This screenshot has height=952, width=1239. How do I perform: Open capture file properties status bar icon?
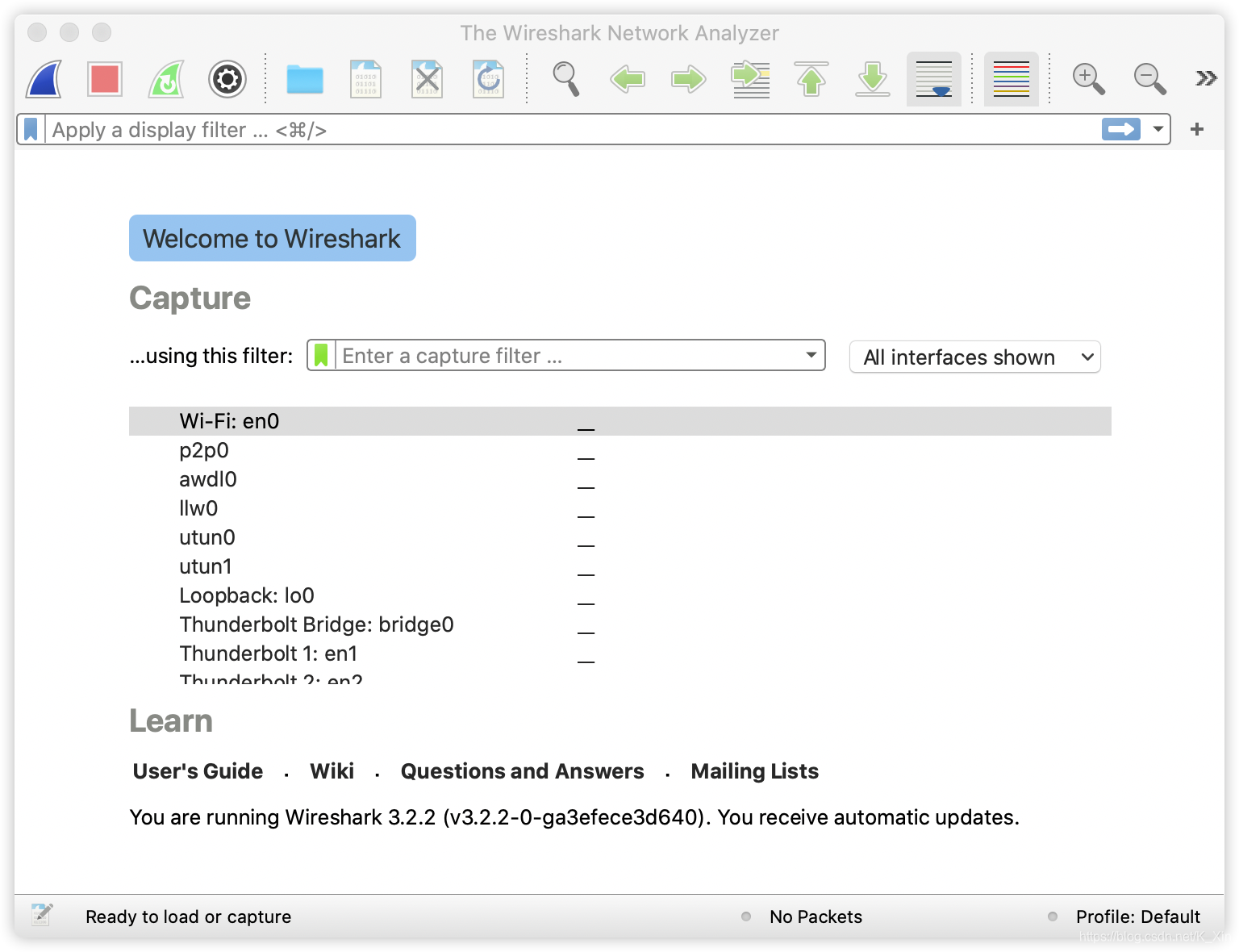(42, 915)
